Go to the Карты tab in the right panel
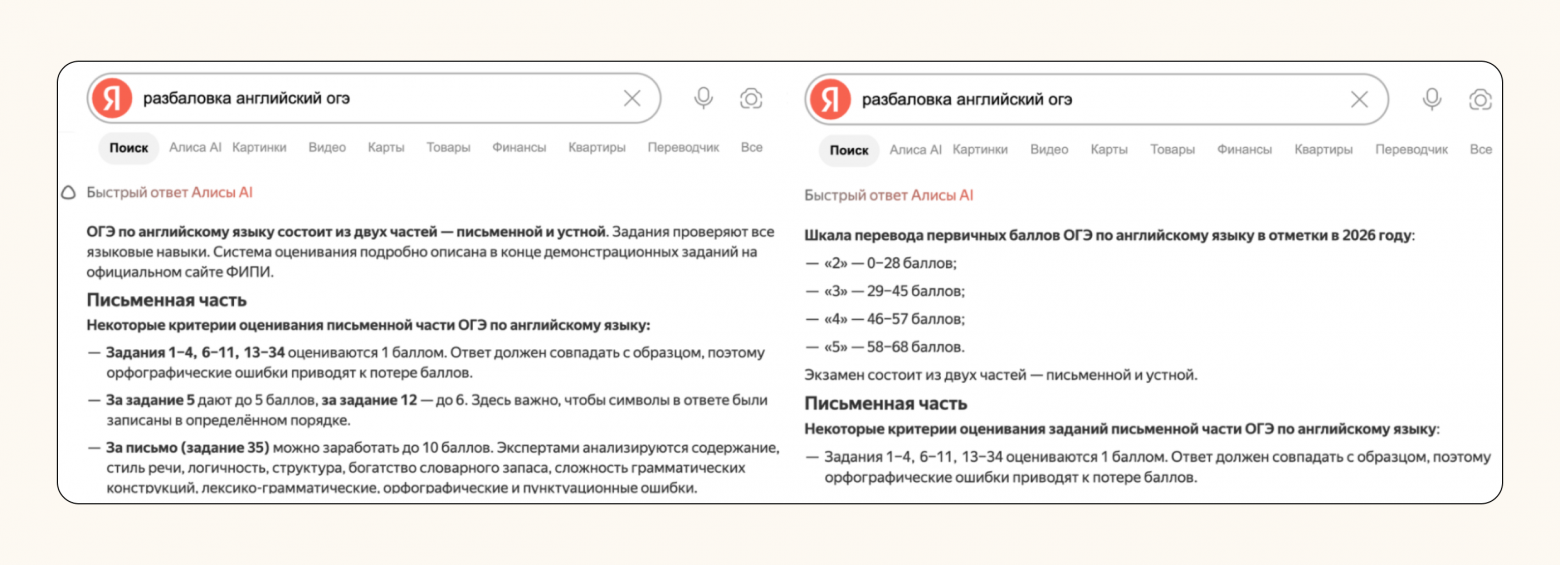Screen dimensions: 1560x565 click(1109, 150)
